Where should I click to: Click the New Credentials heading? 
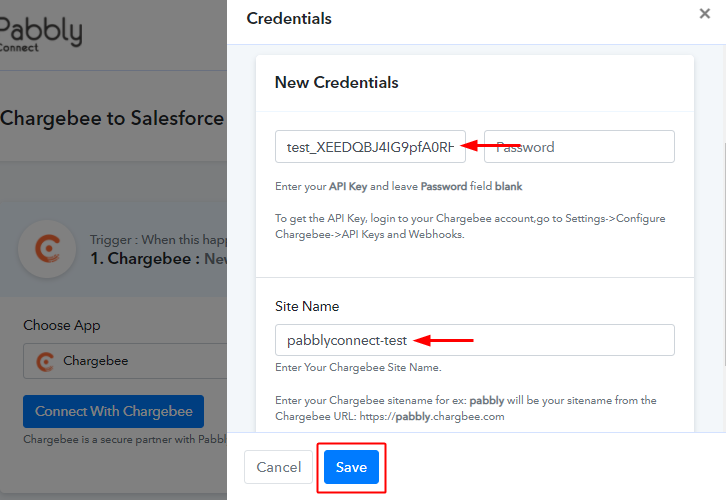(337, 82)
